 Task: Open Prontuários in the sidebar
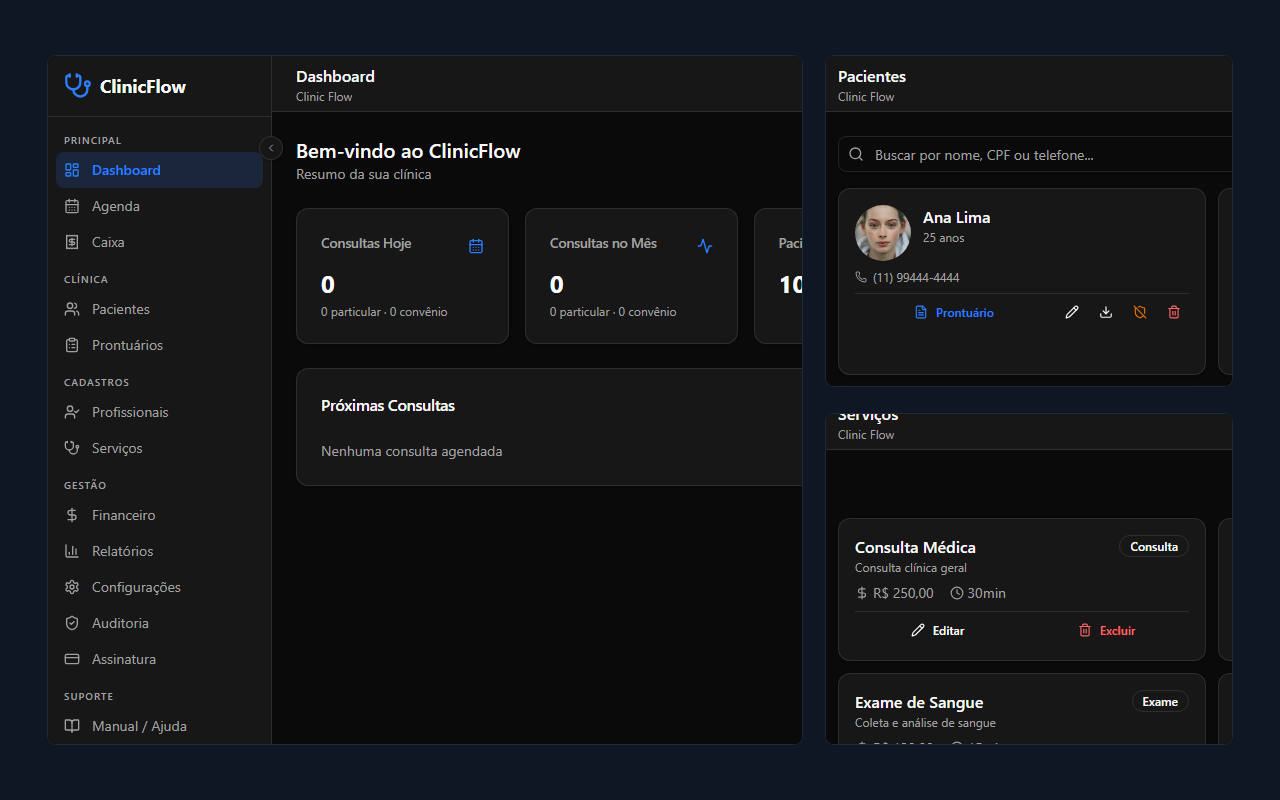click(x=159, y=345)
